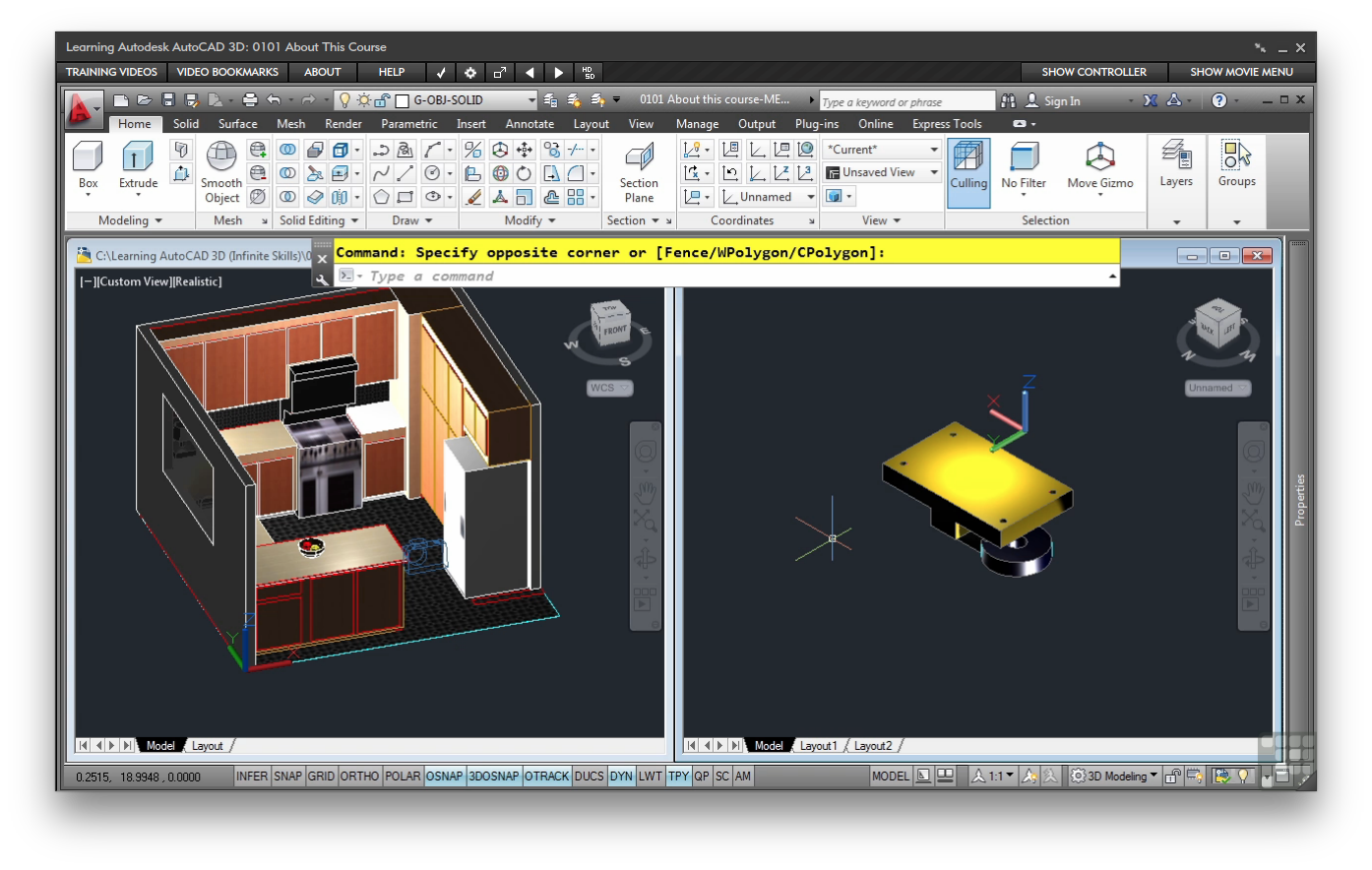Click the SHOW MOVIE MENU button
The width and height of the screenshot is (1372, 870).
click(x=1241, y=72)
